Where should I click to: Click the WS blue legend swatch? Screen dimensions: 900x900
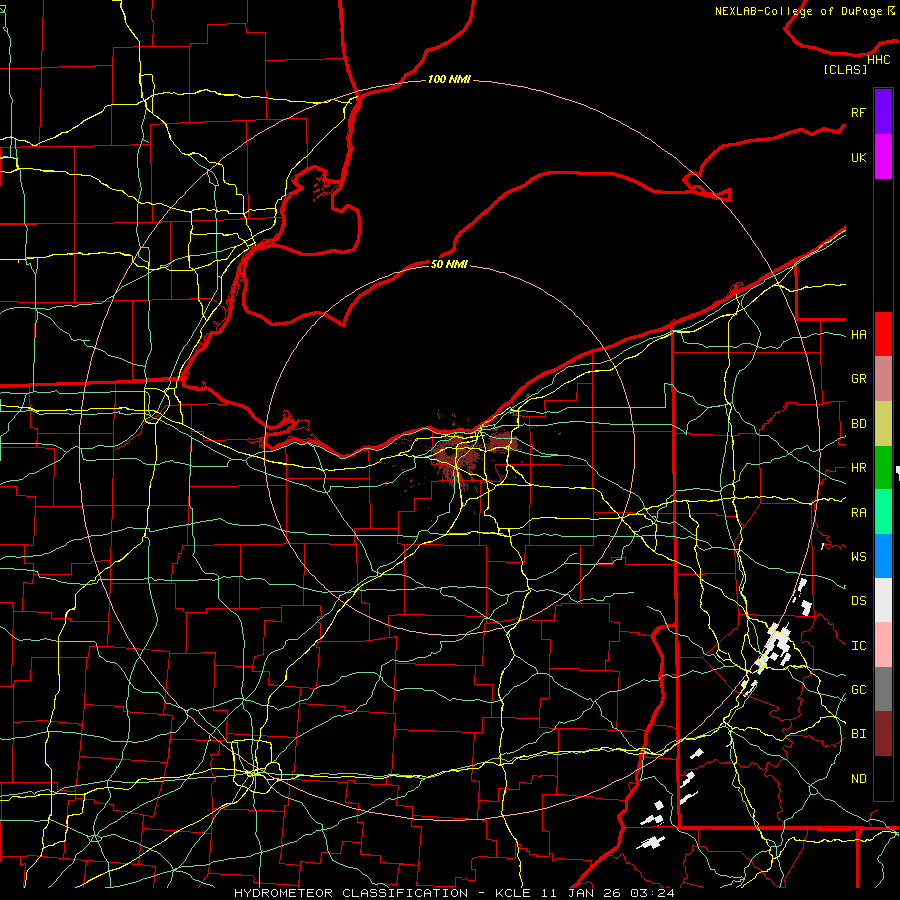pos(883,556)
